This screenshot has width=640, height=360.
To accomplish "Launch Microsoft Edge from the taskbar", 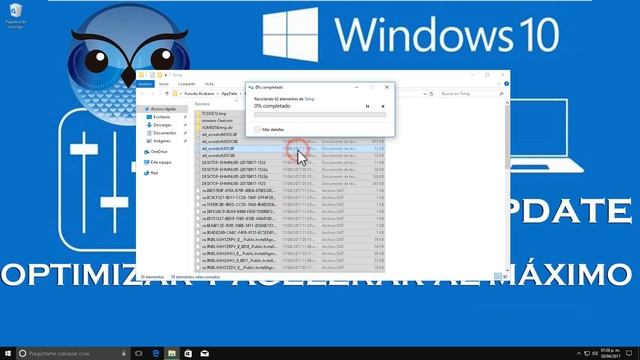I will tap(156, 353).
